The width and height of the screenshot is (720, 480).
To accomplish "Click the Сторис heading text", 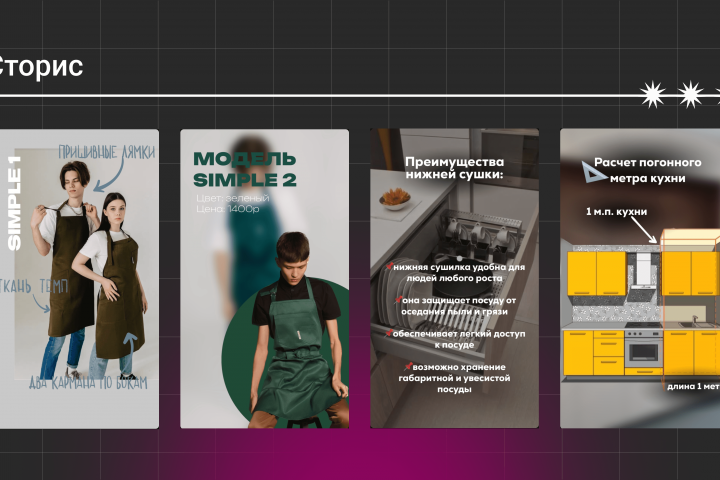I will [40, 66].
